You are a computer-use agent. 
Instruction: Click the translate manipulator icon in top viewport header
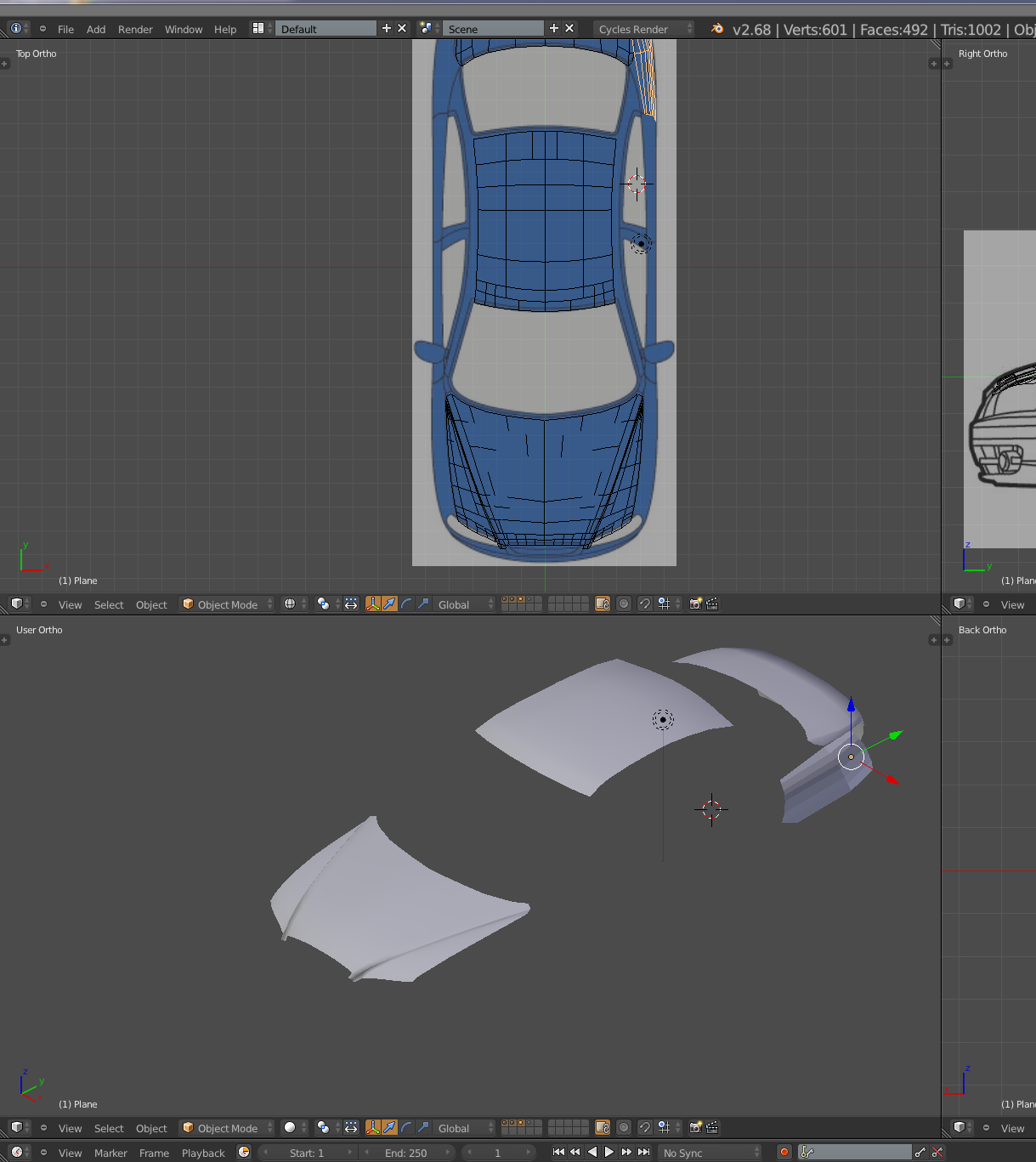tap(389, 604)
